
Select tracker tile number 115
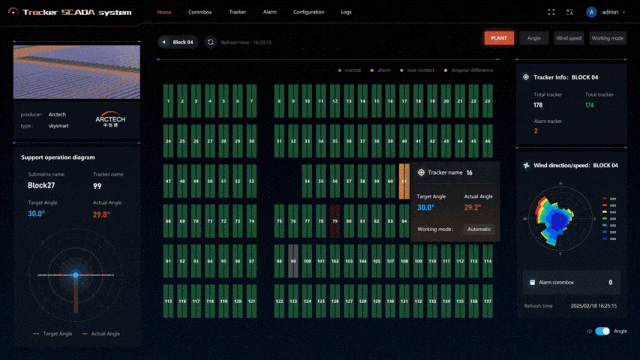point(168,301)
